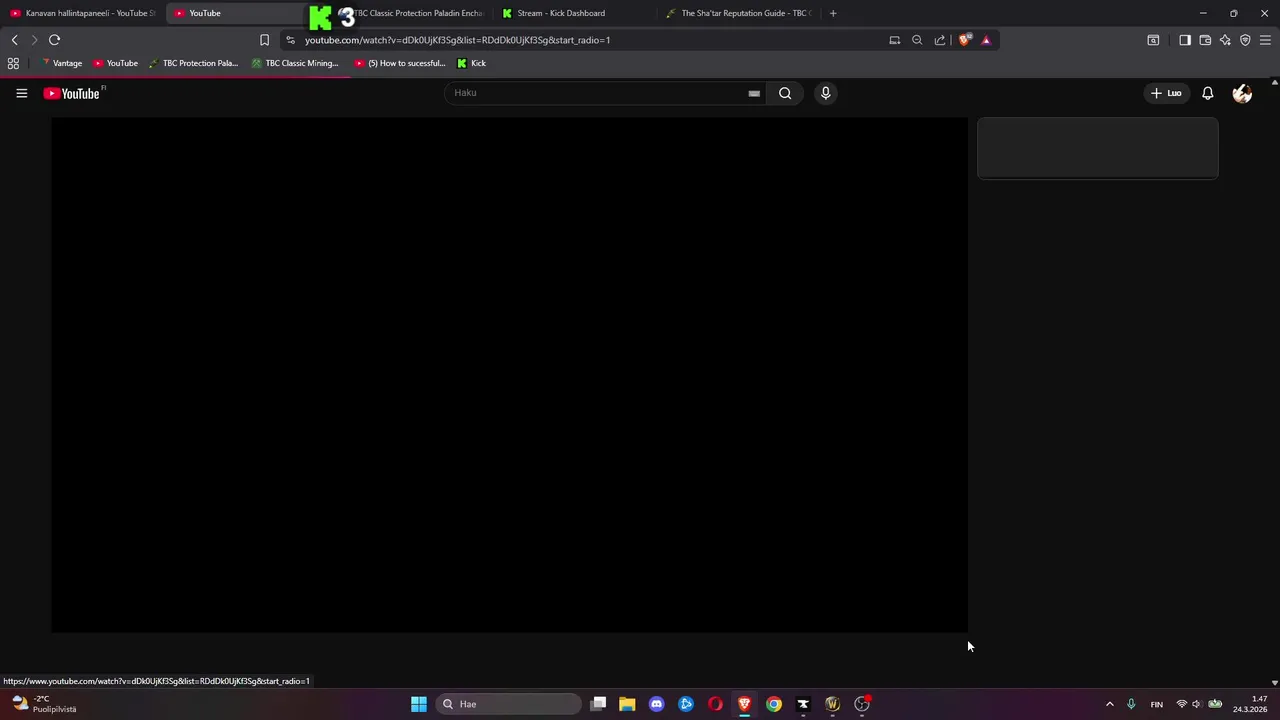
Task: Open Task View on the taskbar
Action: (x=598, y=704)
